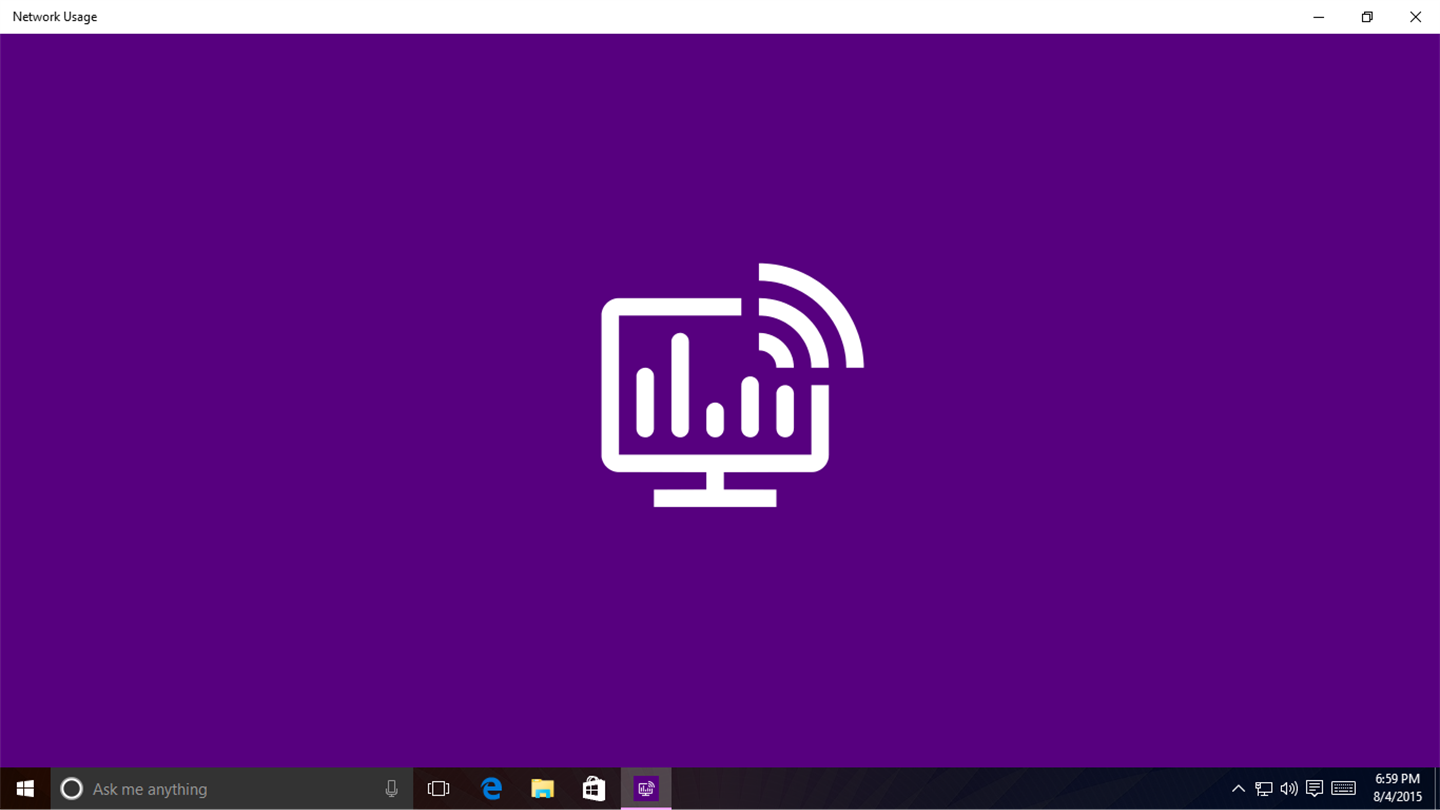
Task: Activate the Cortana microphone icon
Action: click(x=391, y=789)
